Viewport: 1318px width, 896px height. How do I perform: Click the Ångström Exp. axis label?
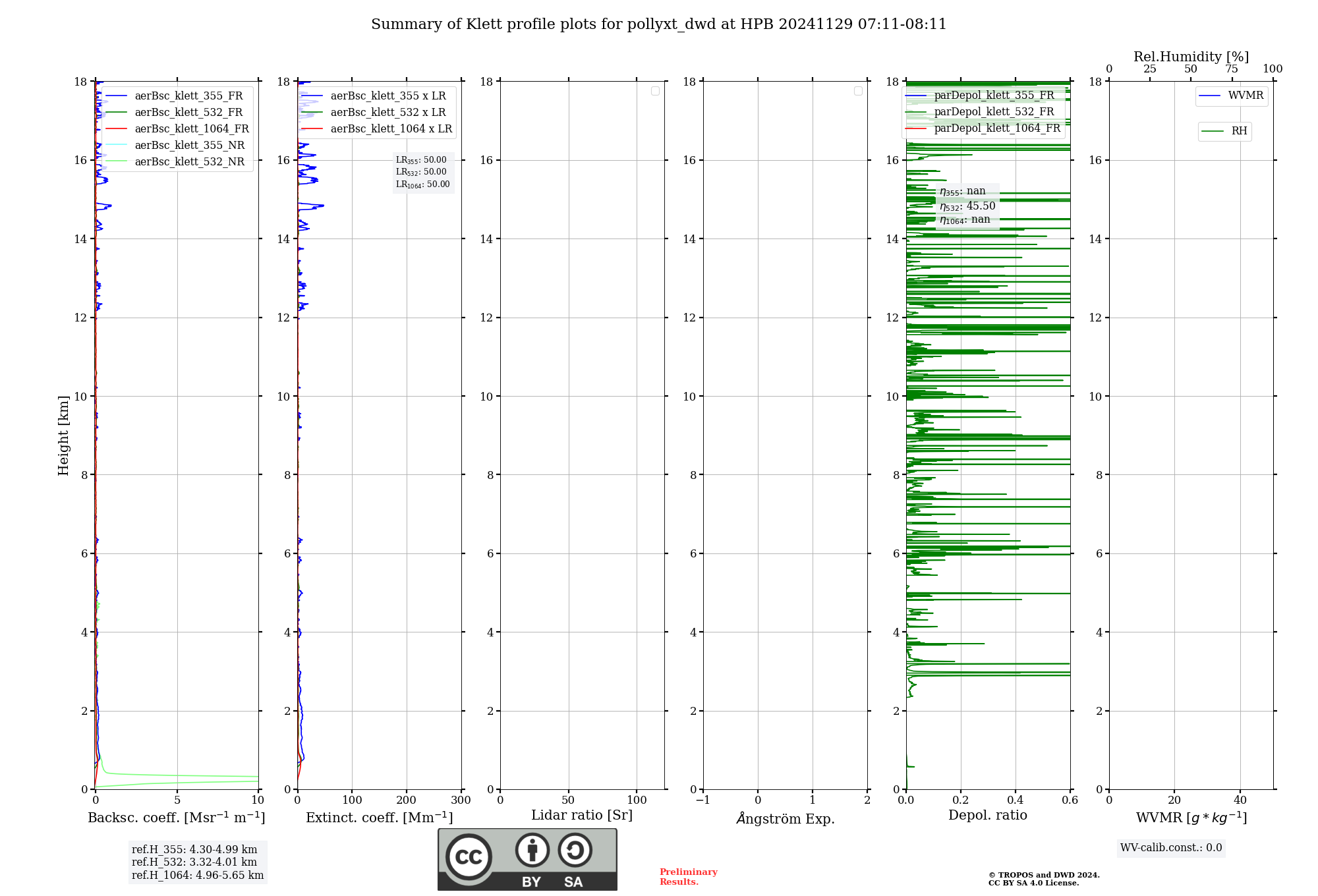[785, 818]
